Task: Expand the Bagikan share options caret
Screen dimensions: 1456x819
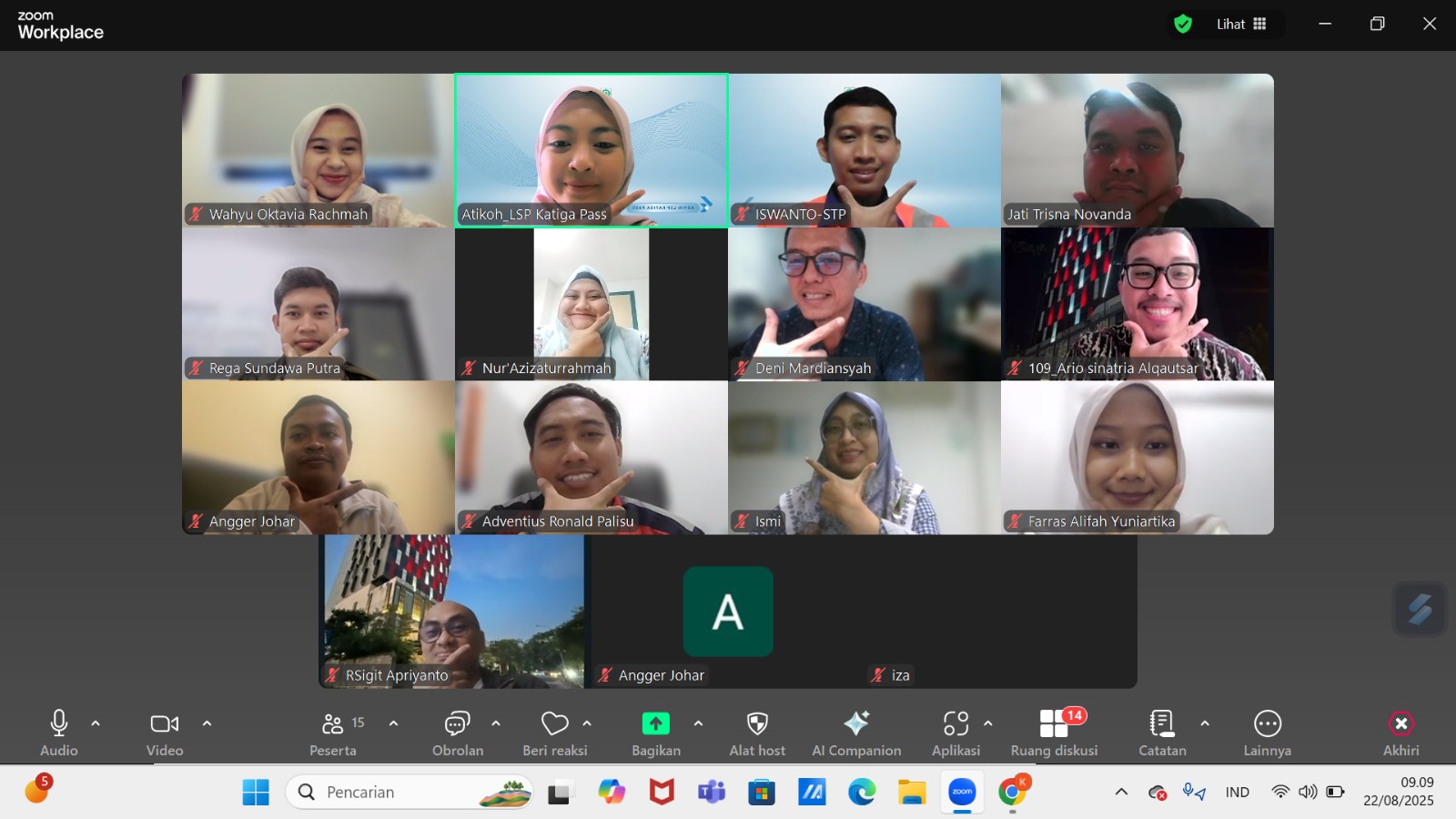Action: [698, 723]
